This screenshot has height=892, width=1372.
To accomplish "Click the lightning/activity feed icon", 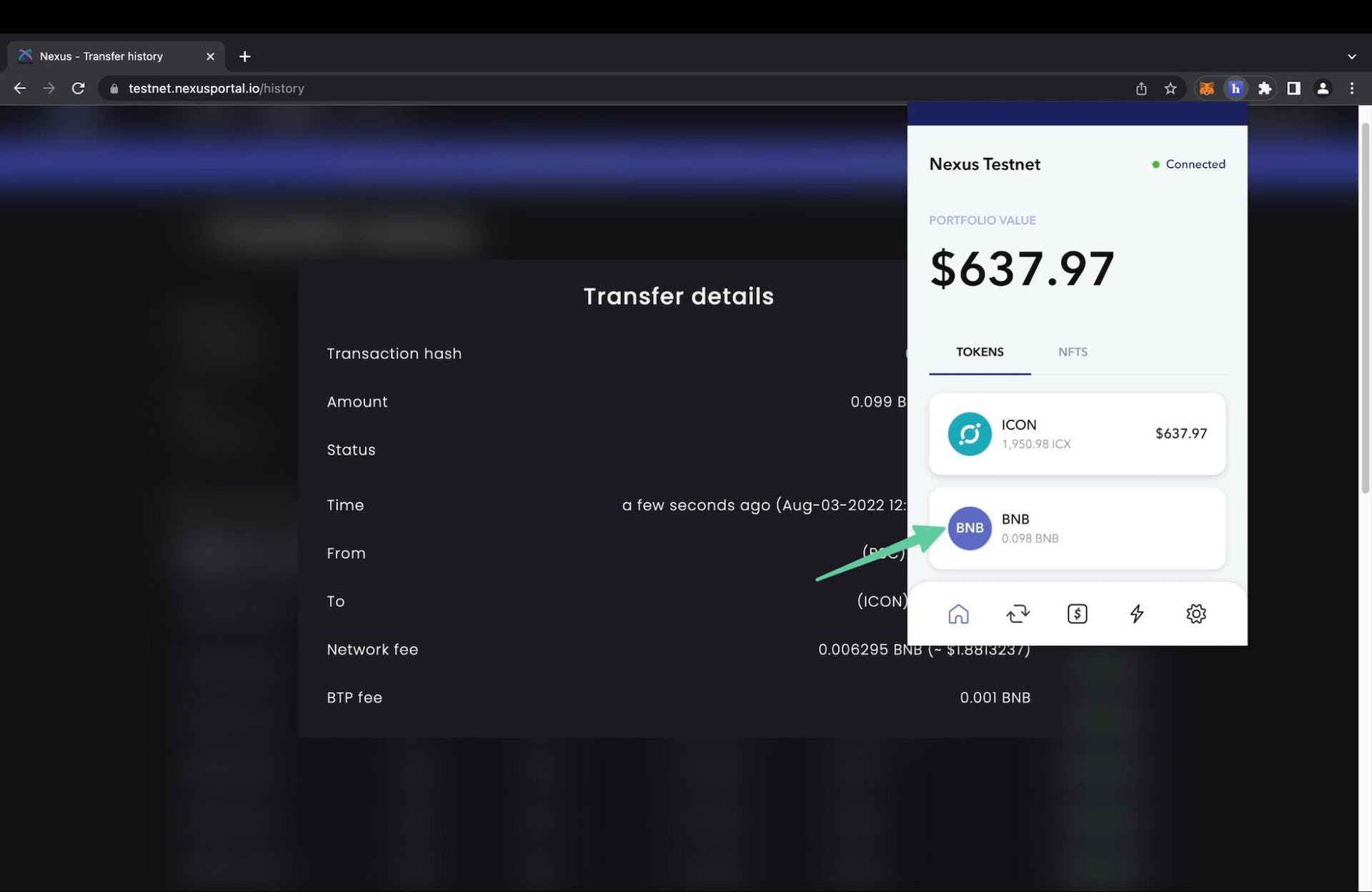I will click(1137, 612).
